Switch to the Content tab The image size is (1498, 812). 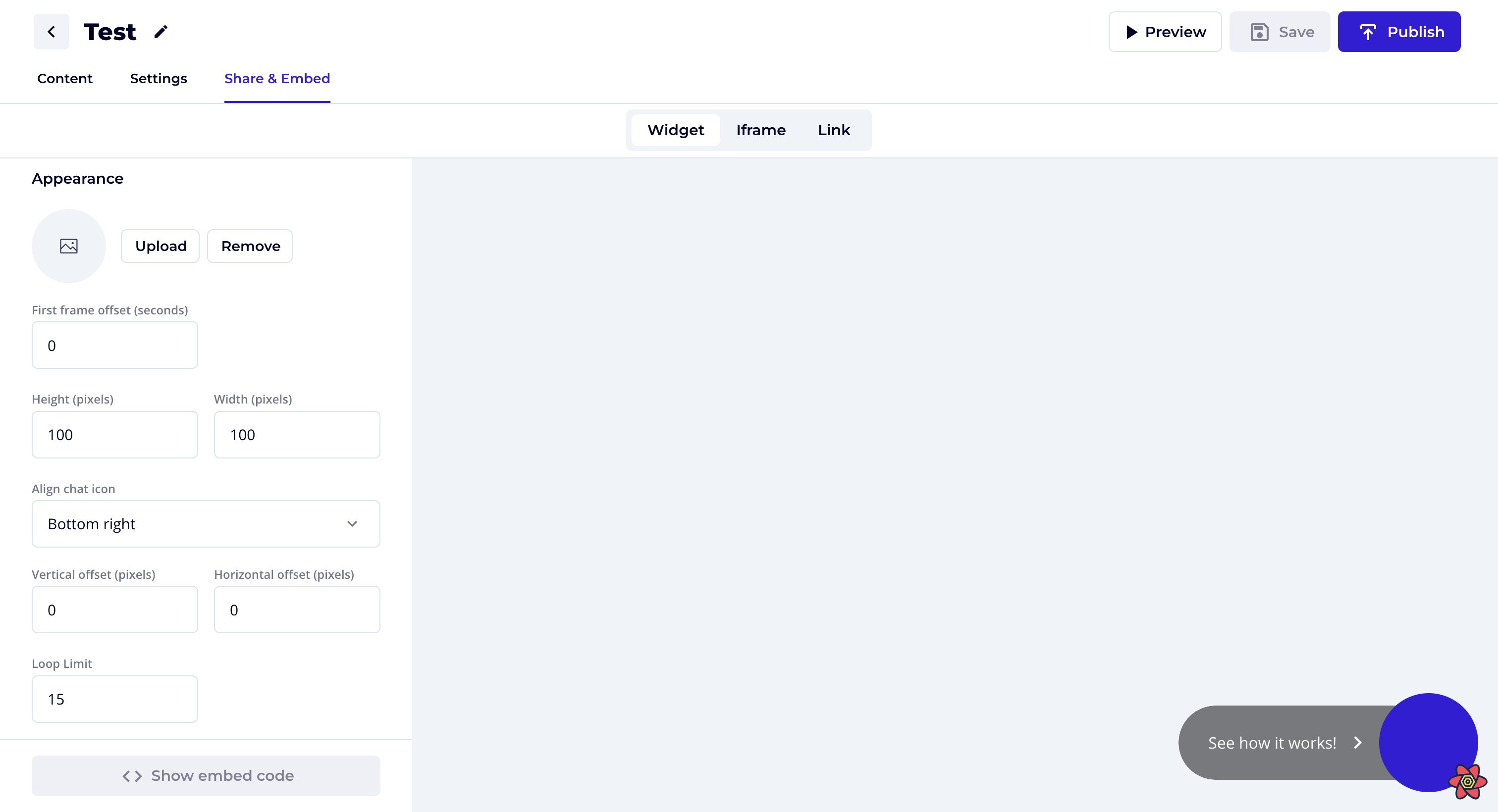click(x=64, y=78)
